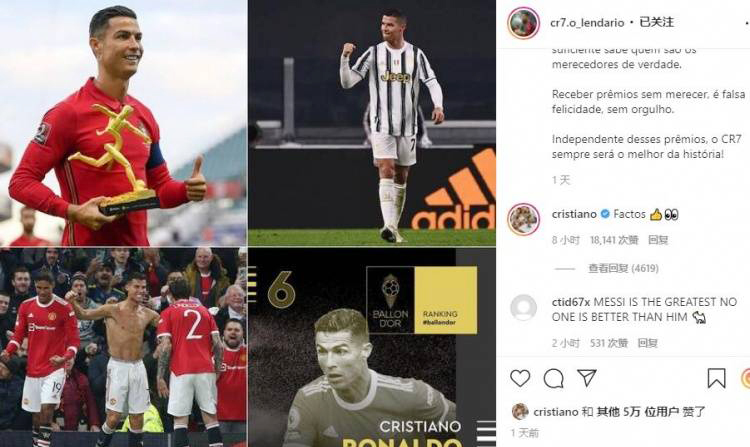The width and height of the screenshot is (750, 447).
Task: Open cristiano's commenter avatar
Action: point(523,219)
